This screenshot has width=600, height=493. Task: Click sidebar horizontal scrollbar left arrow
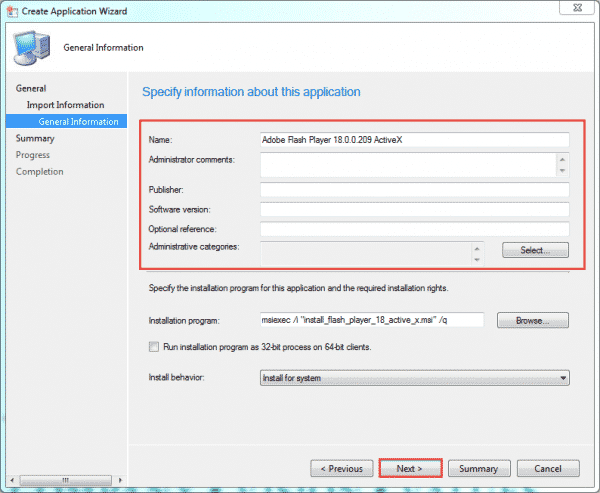[x=12, y=480]
